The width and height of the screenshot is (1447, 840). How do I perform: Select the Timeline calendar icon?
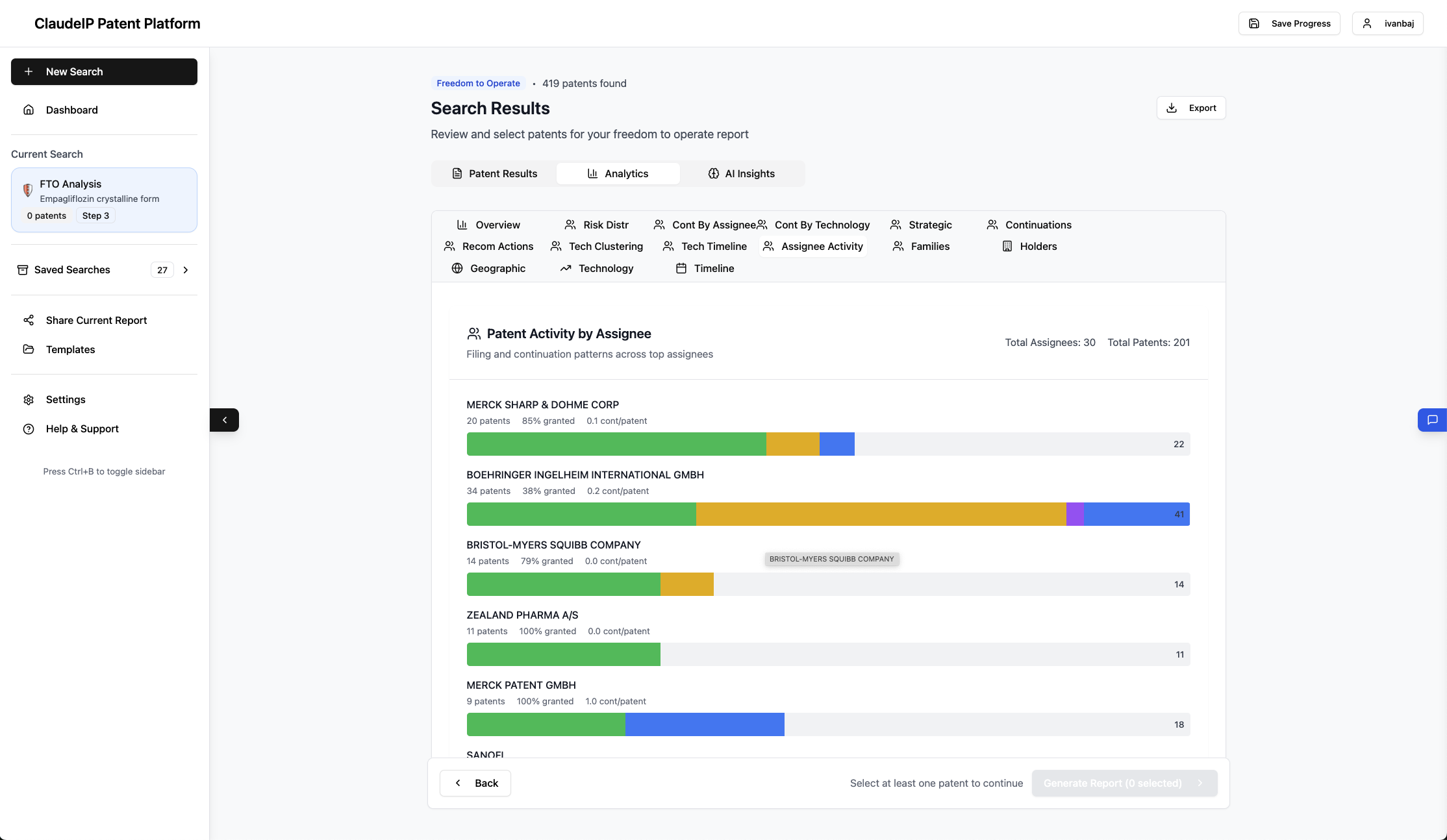(681, 268)
